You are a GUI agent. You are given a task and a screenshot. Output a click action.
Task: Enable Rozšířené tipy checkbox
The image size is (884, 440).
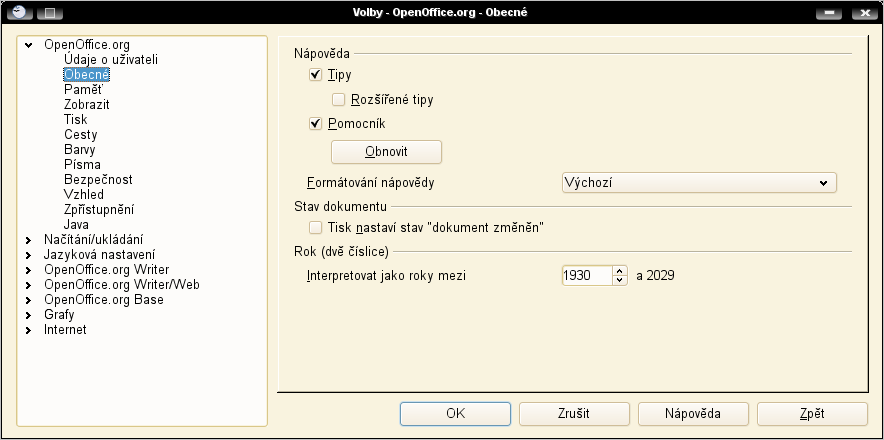[x=338, y=100]
